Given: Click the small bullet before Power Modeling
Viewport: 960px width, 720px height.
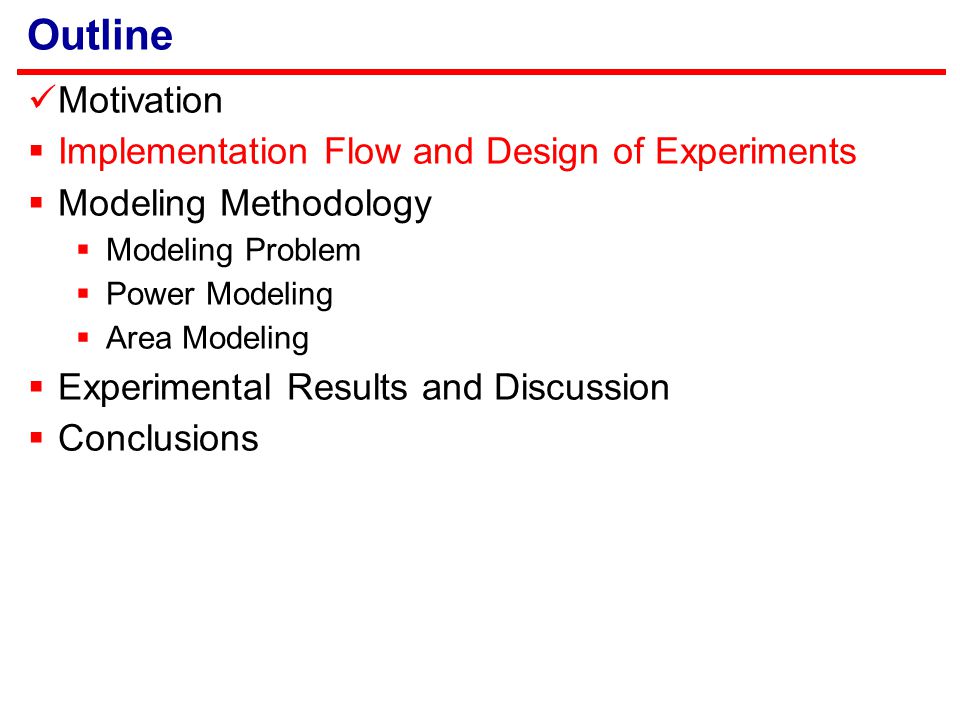Looking at the screenshot, I should click(84, 294).
